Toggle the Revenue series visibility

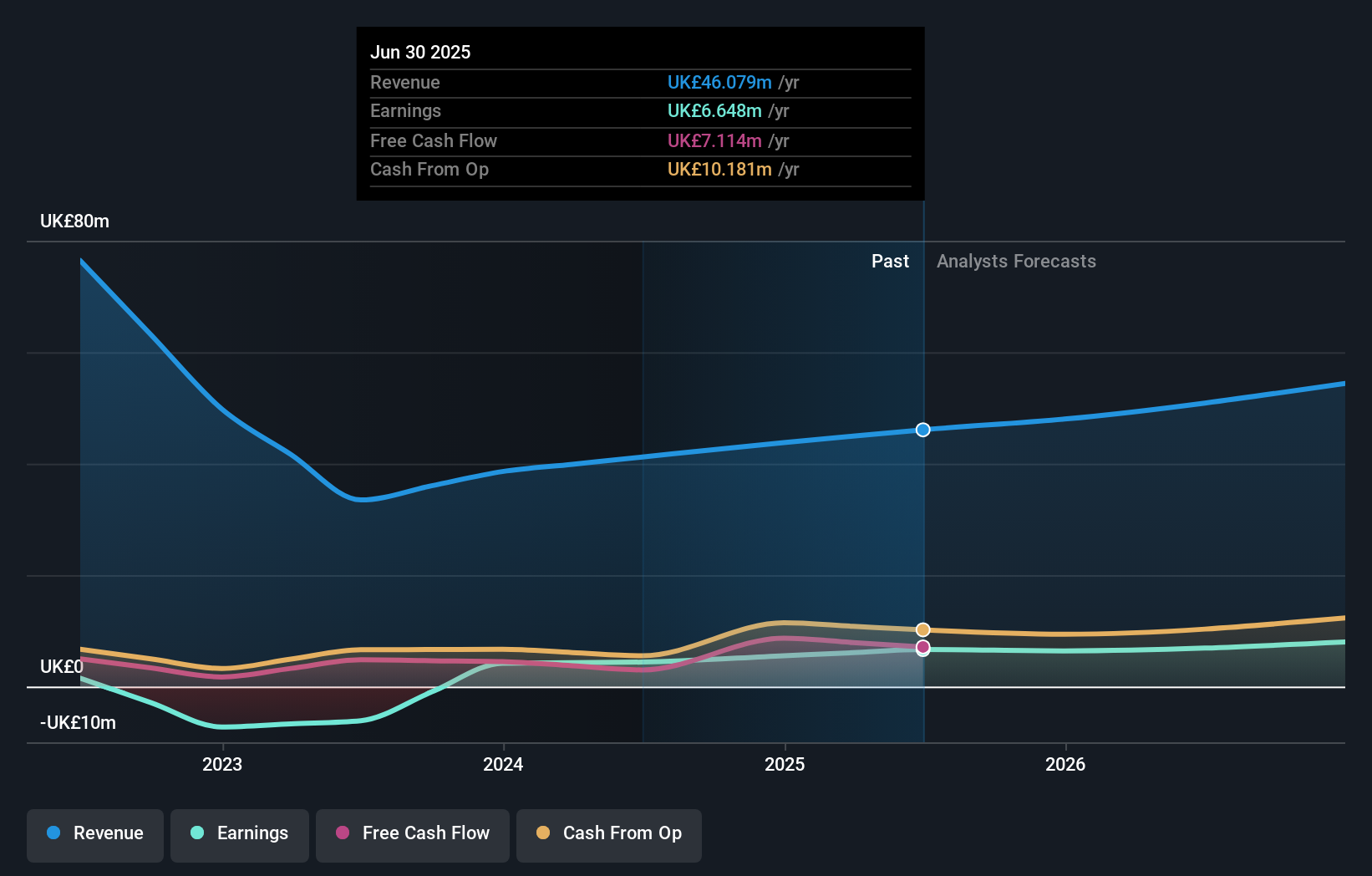94,833
